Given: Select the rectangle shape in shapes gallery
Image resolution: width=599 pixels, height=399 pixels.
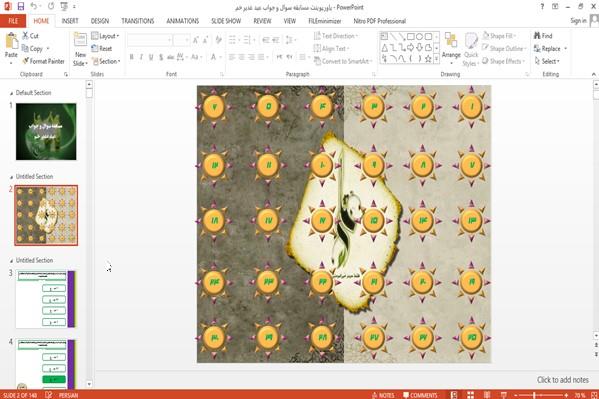Looking at the screenshot, I should (411, 37).
